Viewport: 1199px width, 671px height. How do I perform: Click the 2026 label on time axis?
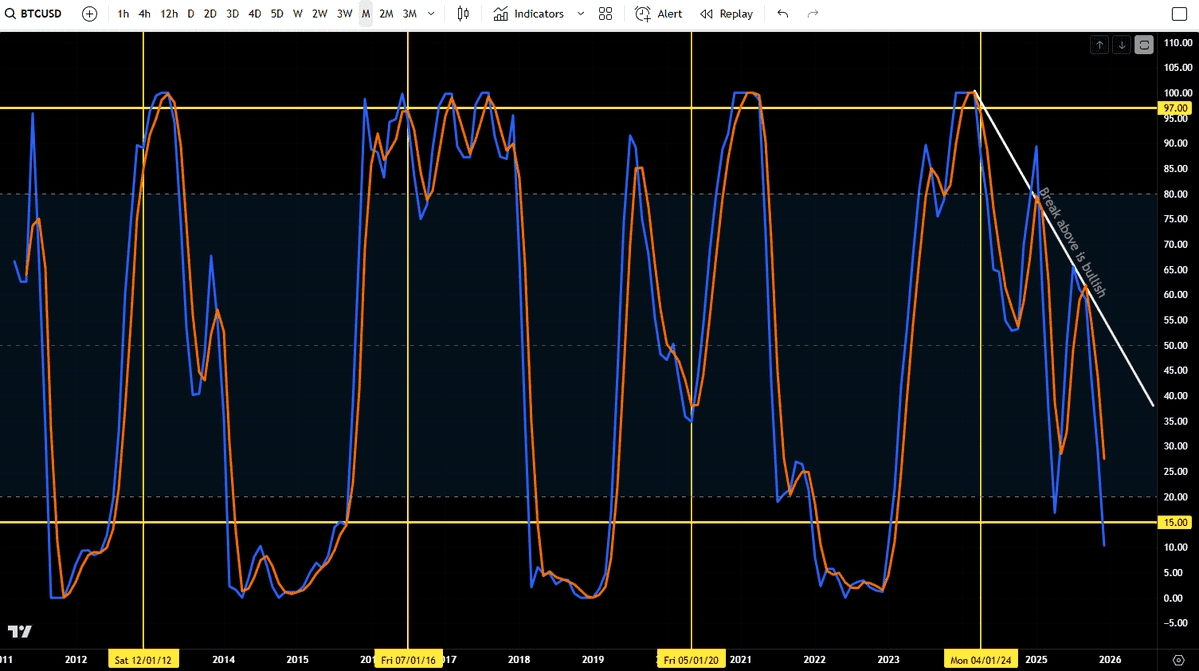point(1110,660)
